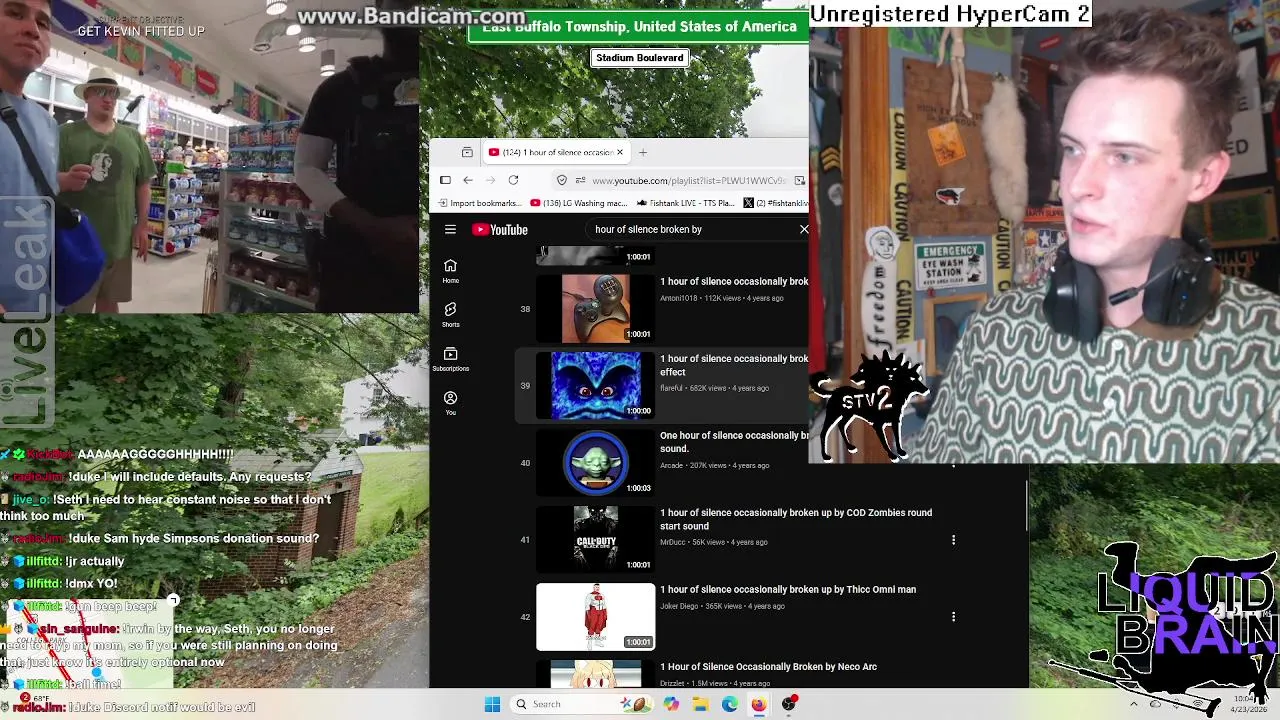Open the Import bookmarks bookmark

pos(478,203)
